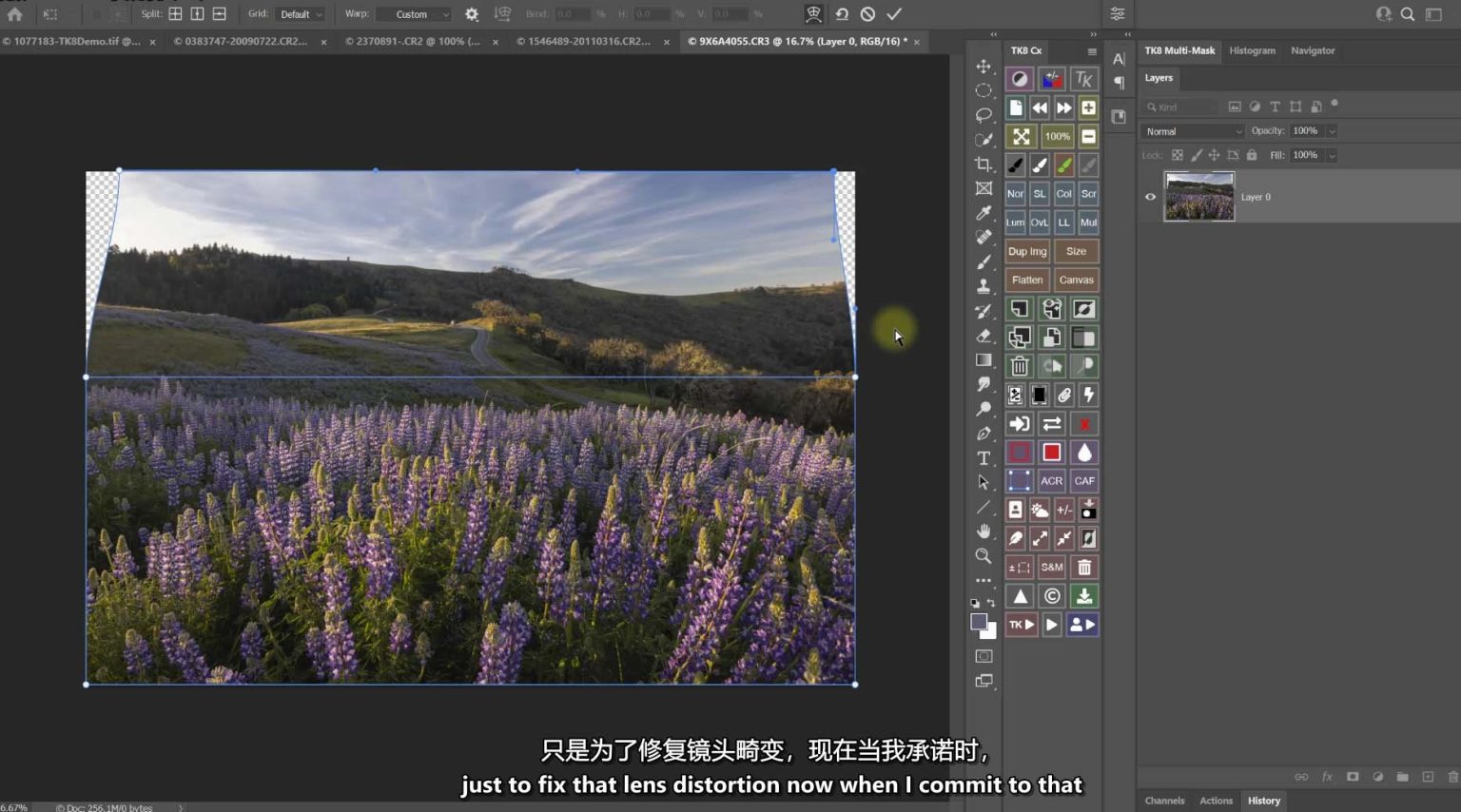This screenshot has height=812, width=1461.
Task: Toggle the lock all layer icon
Action: point(1252,155)
